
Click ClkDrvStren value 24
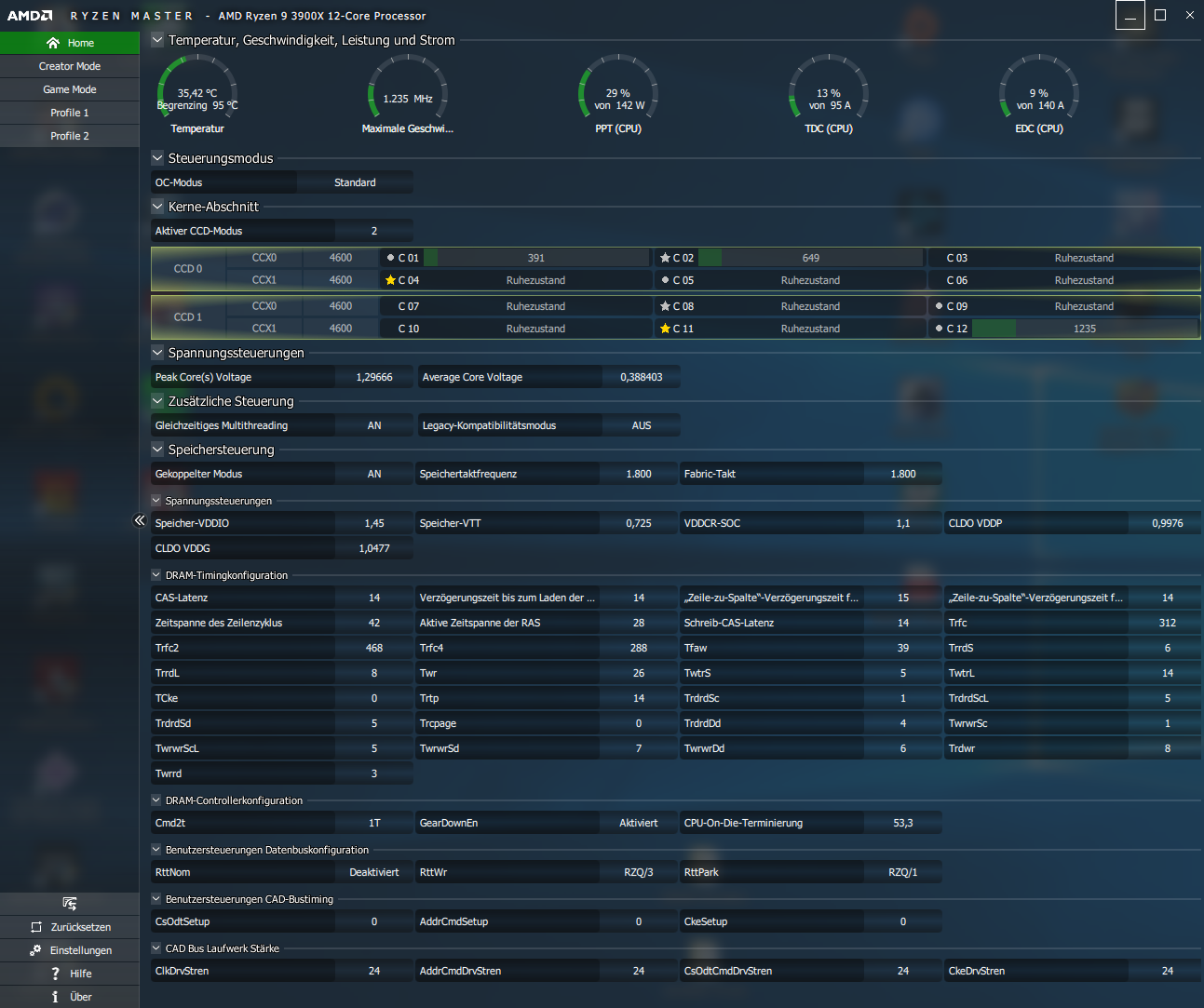pos(374,971)
